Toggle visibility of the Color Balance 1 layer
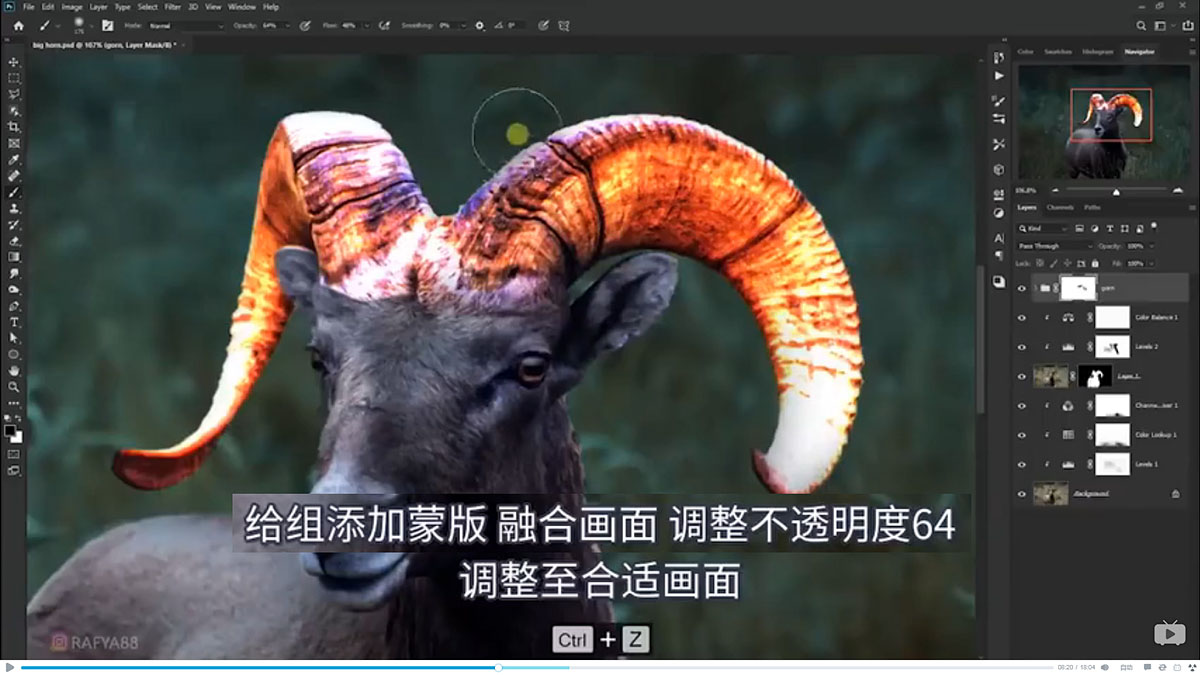This screenshot has width=1200, height=675. click(x=1021, y=317)
